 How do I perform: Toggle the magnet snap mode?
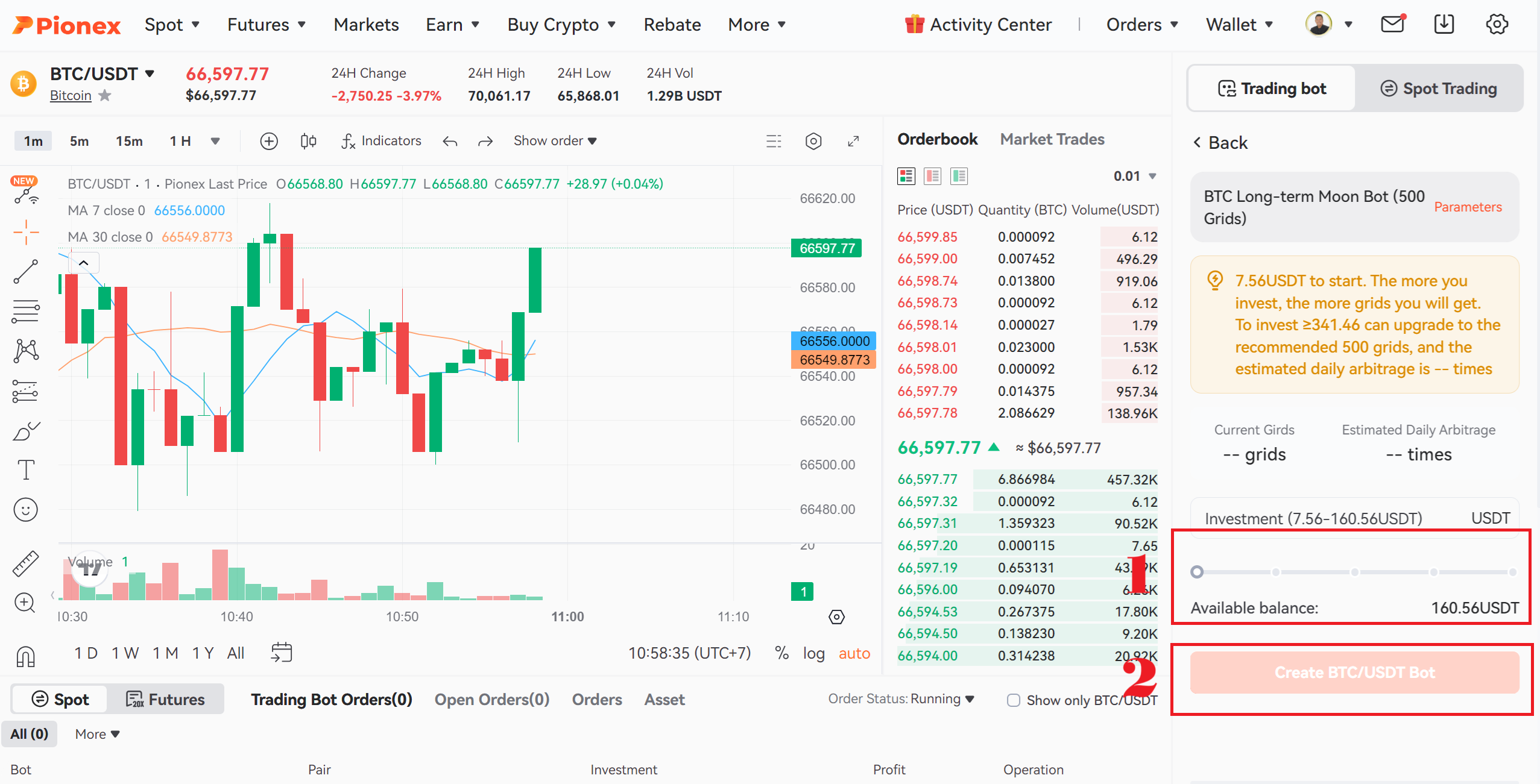pos(25,656)
